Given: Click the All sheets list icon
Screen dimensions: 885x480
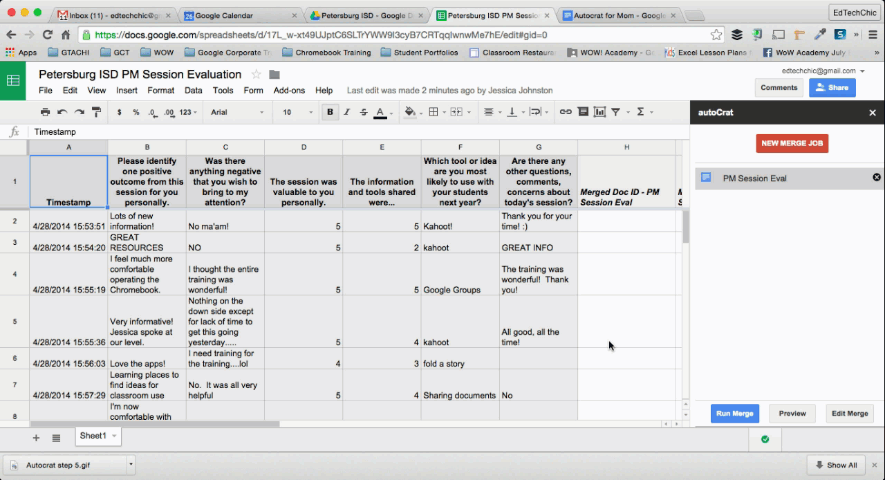Looking at the screenshot, I should [x=56, y=438].
